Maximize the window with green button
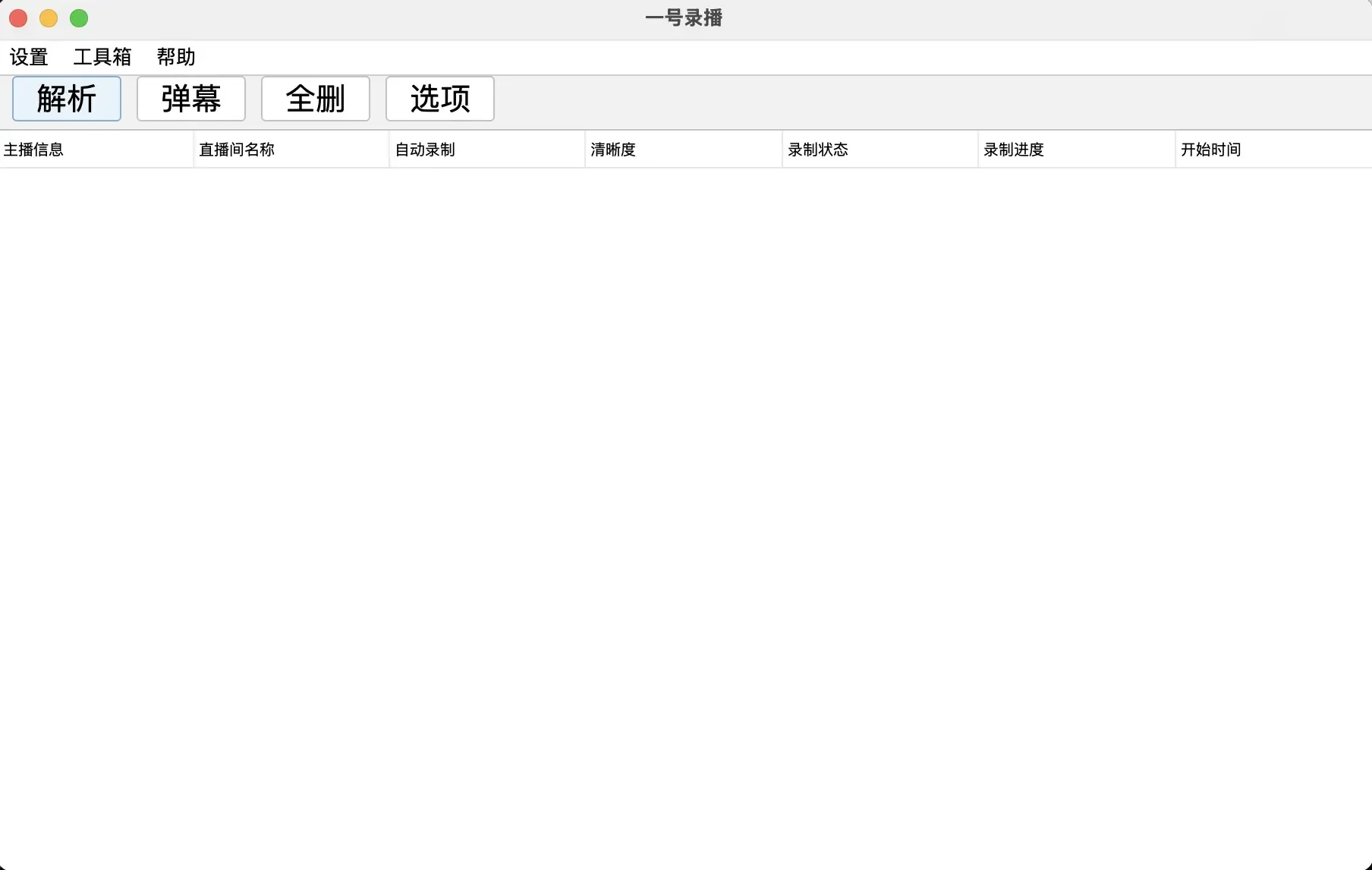The image size is (1372, 870). click(x=78, y=18)
